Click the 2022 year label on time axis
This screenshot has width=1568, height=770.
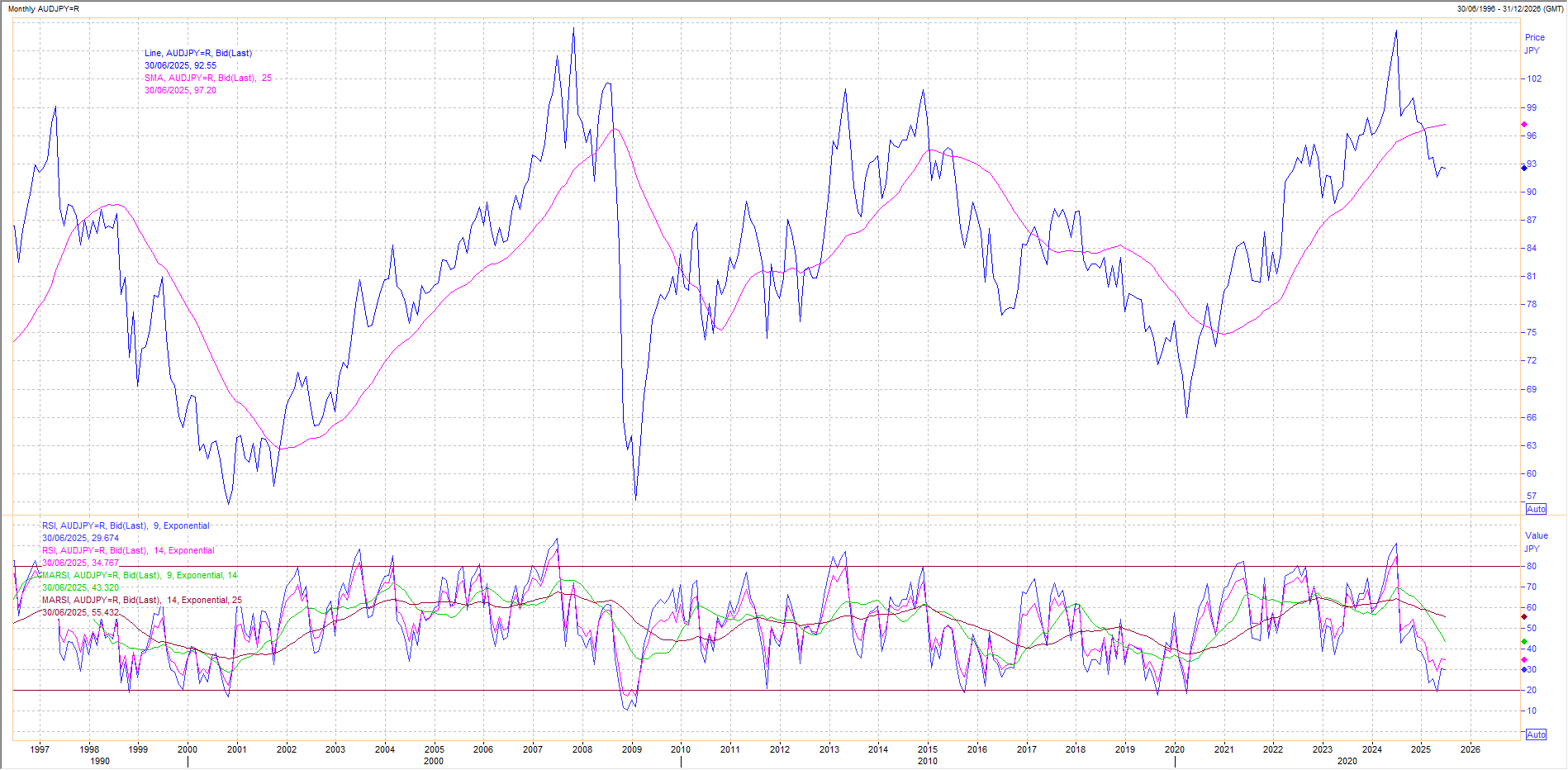(1273, 749)
